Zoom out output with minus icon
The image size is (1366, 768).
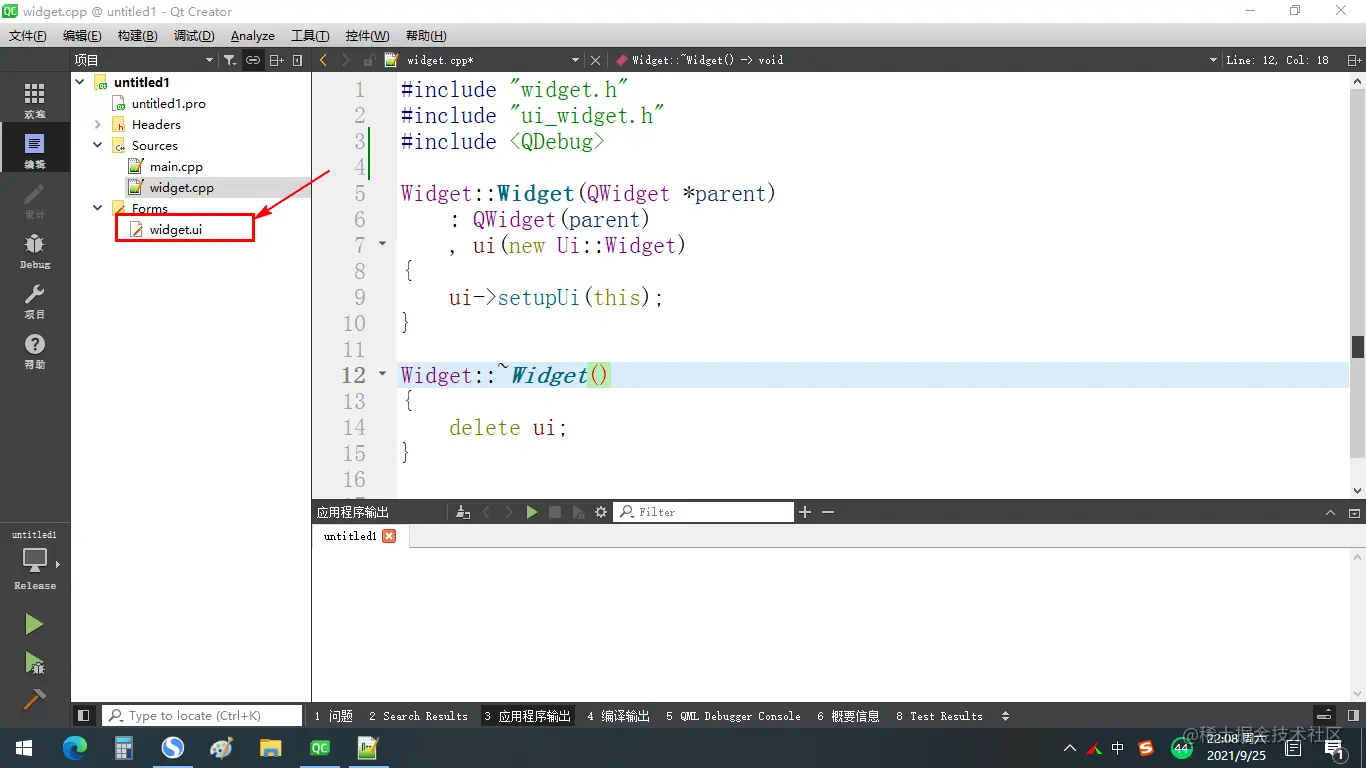click(x=828, y=512)
